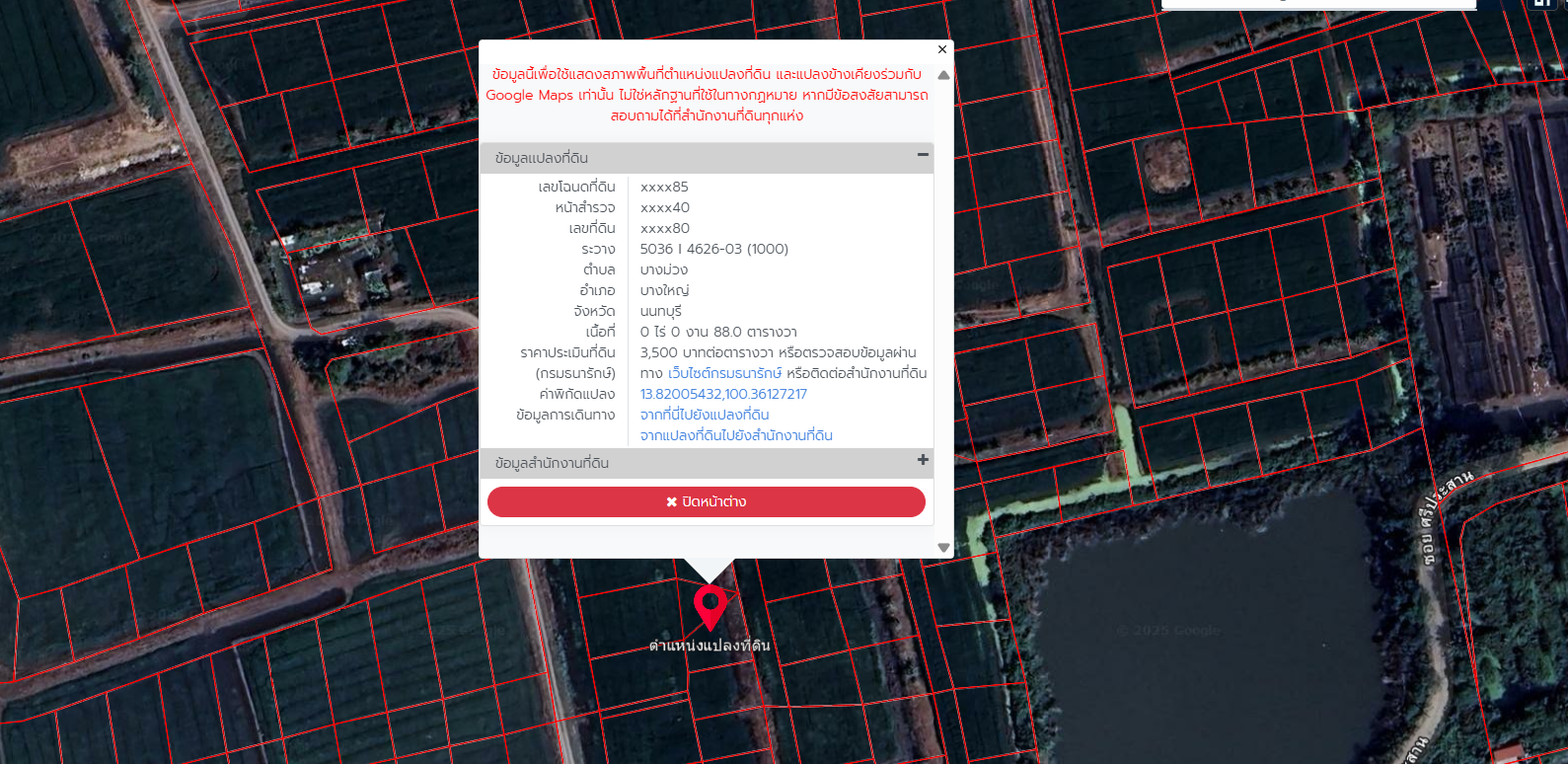The image size is (1568, 764).
Task: Toggle the ข้อมูลสำนักงานที่ดิน section header
Action: [707, 463]
